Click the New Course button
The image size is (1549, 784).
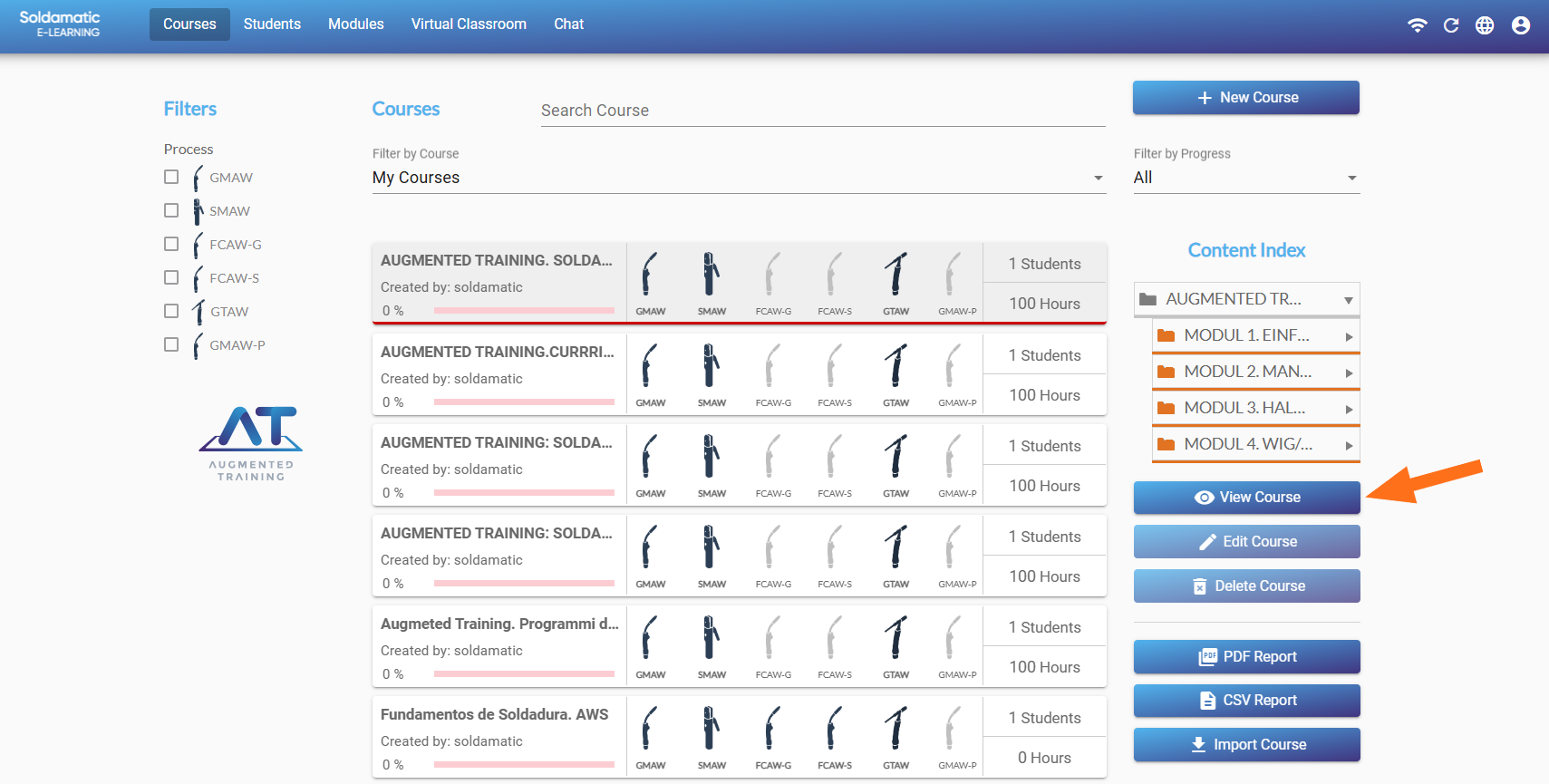[x=1245, y=98]
